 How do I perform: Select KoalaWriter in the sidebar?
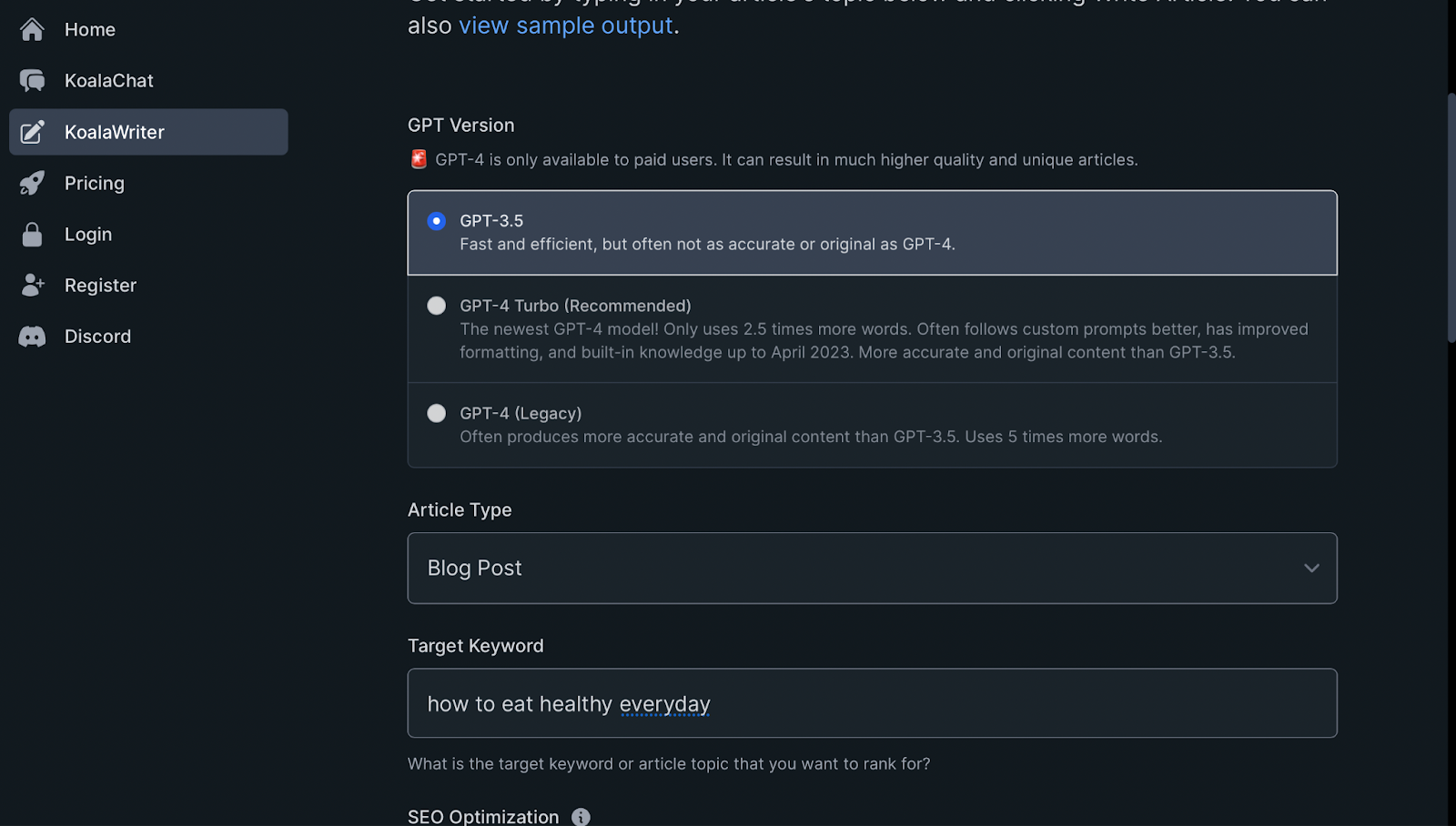coord(148,132)
